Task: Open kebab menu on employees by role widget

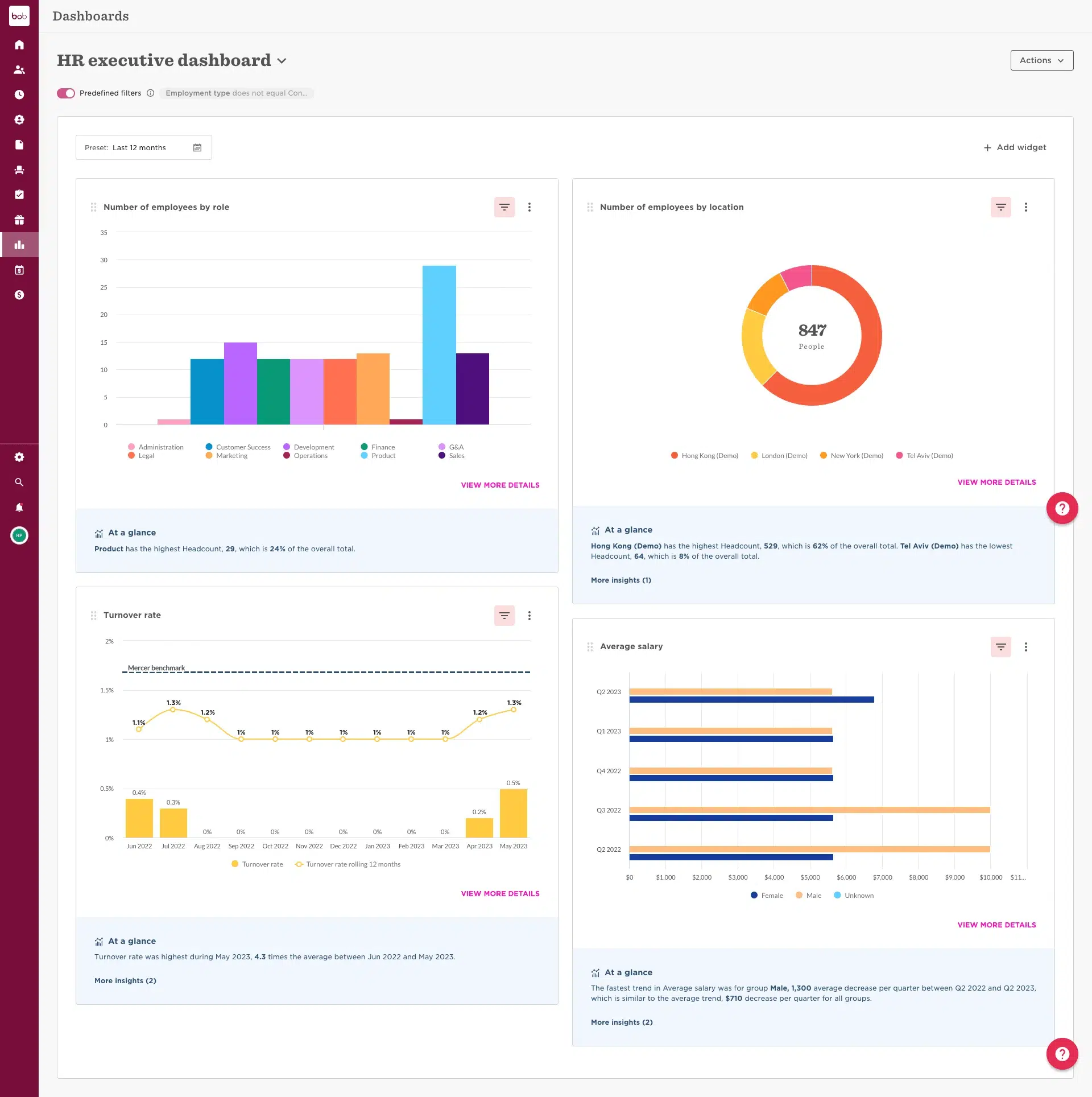Action: pos(529,207)
